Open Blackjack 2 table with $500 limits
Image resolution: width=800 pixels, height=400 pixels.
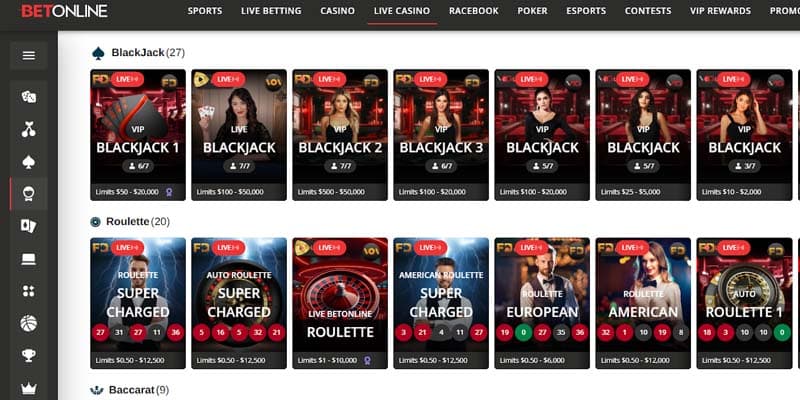click(340, 135)
